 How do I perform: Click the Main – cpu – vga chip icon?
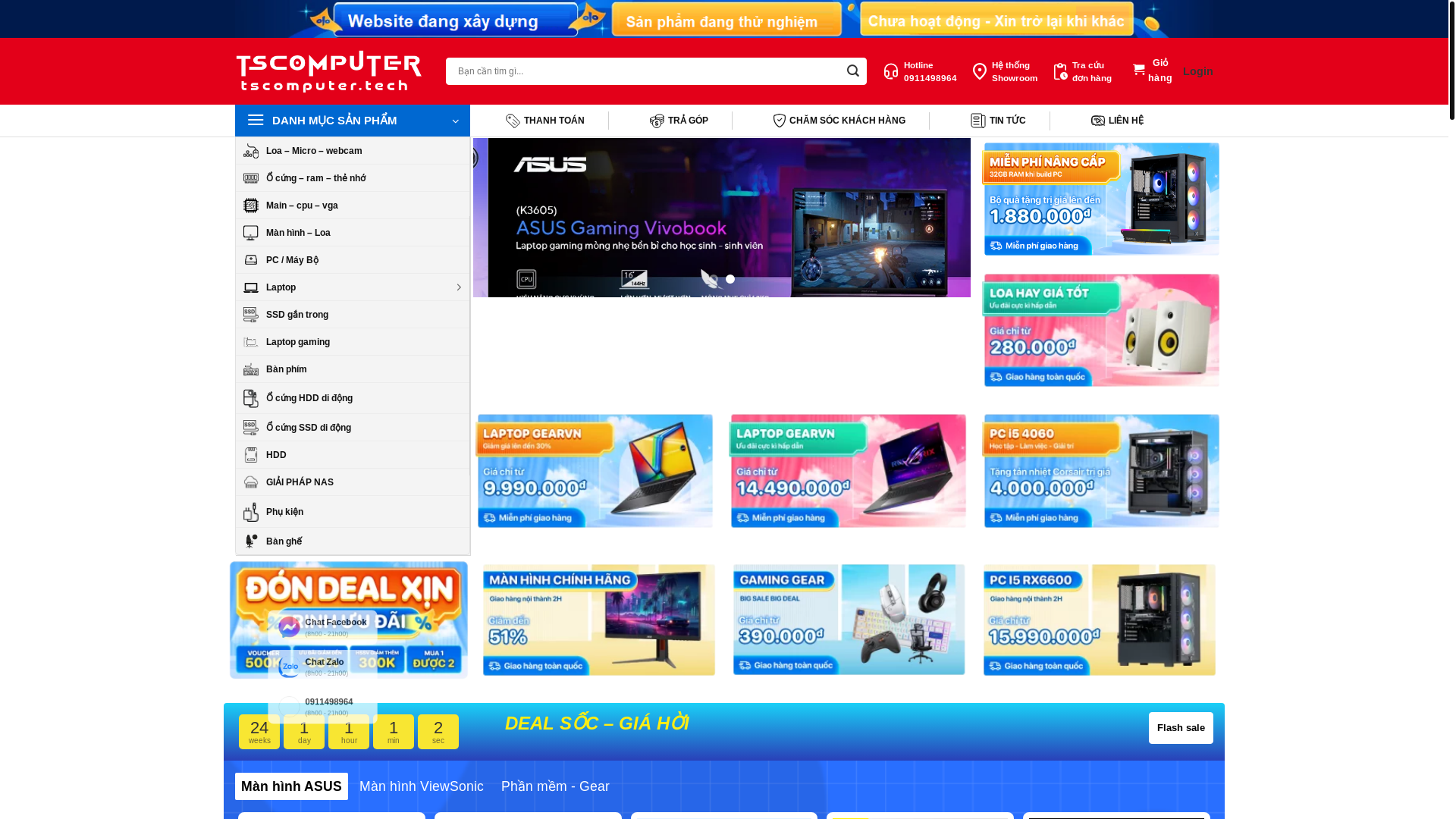click(x=251, y=206)
